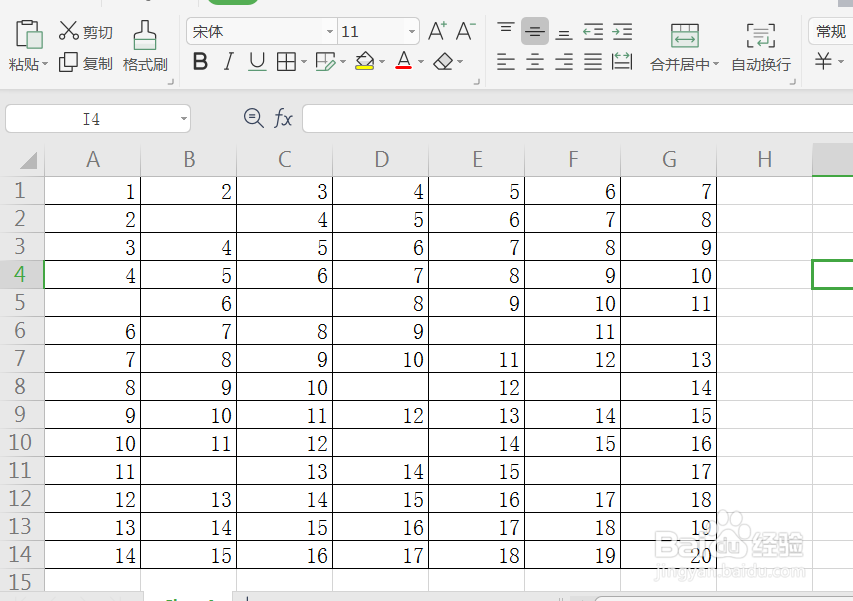Image resolution: width=853 pixels, height=601 pixels.
Task: Click cell F6 containing 11
Action: pyautogui.click(x=572, y=331)
